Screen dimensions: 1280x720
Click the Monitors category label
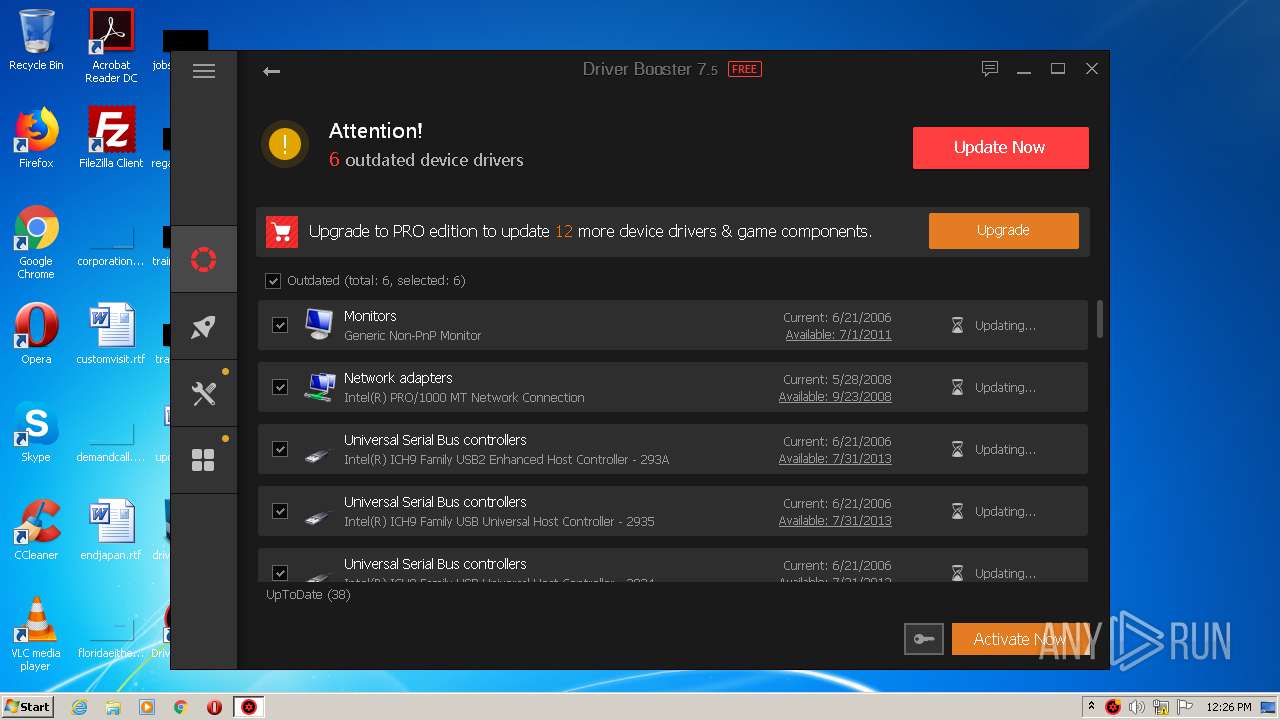pos(370,316)
